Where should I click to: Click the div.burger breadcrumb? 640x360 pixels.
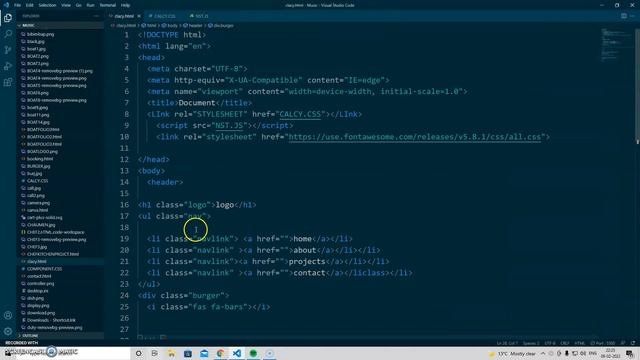point(221,25)
